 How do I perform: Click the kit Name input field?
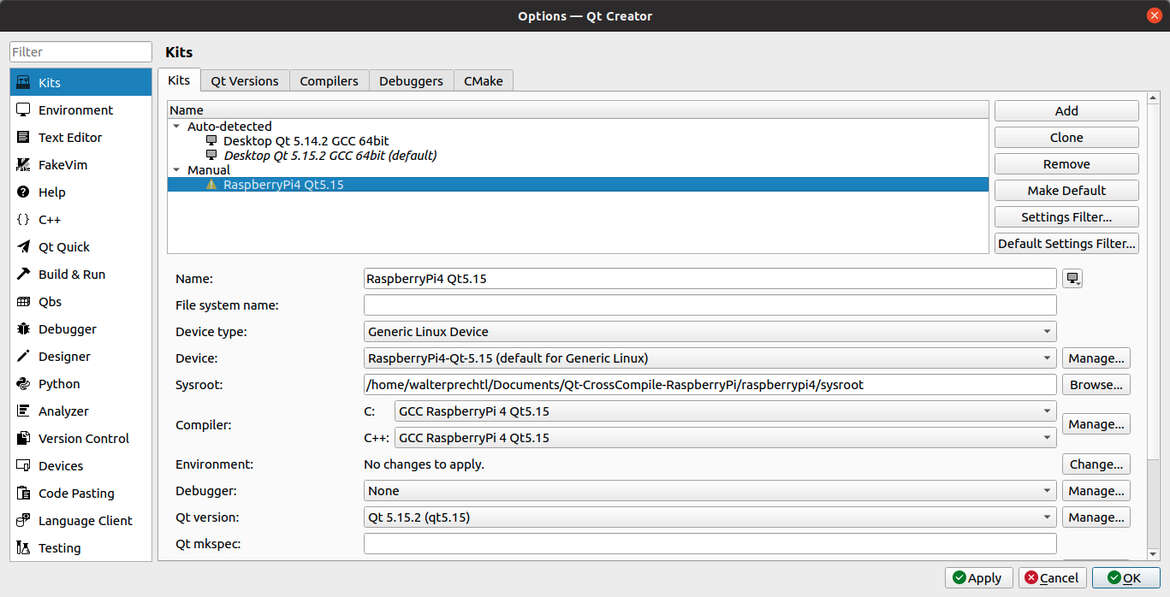[x=710, y=278]
